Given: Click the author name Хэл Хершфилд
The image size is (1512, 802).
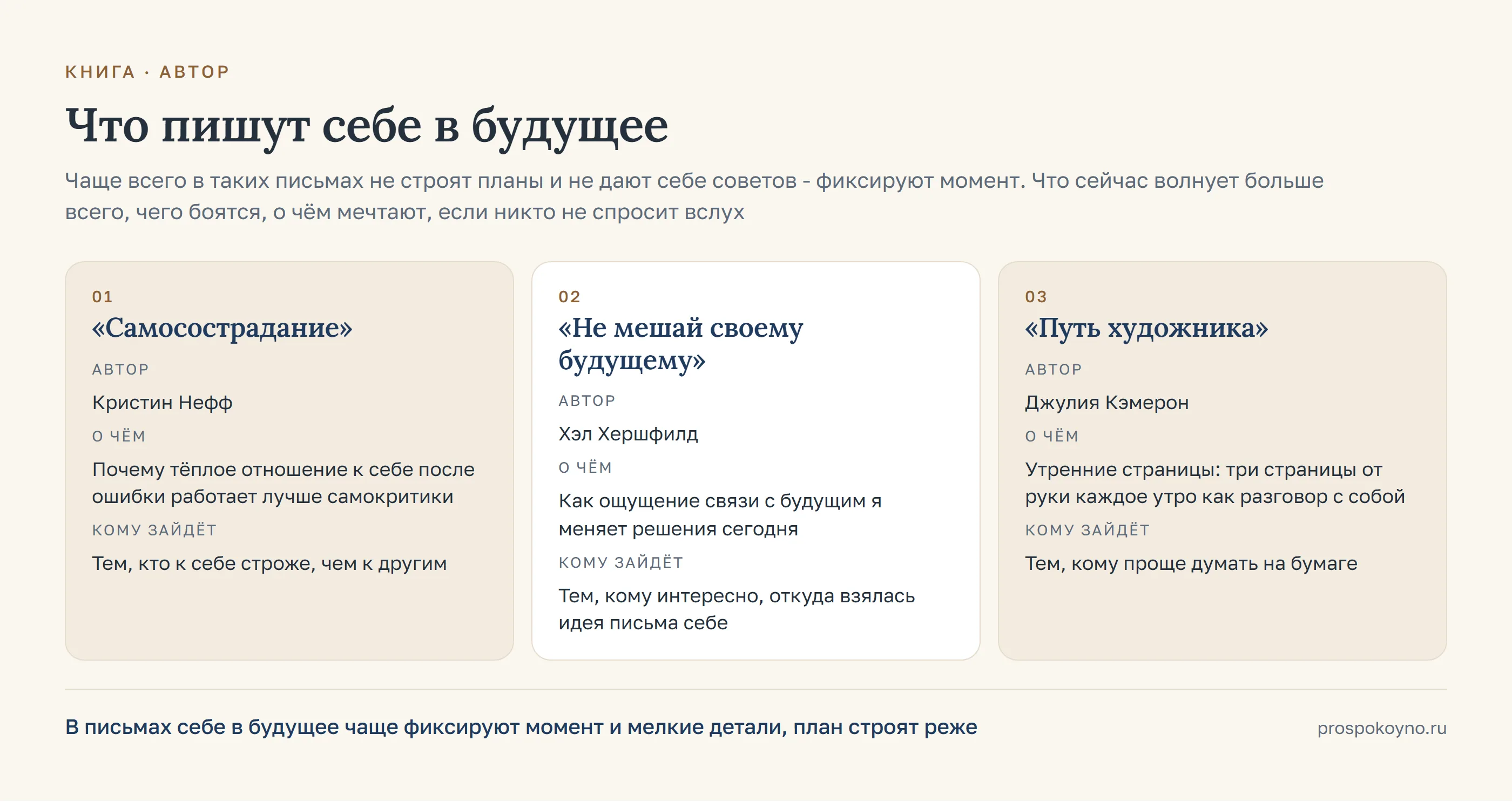Looking at the screenshot, I should (628, 434).
